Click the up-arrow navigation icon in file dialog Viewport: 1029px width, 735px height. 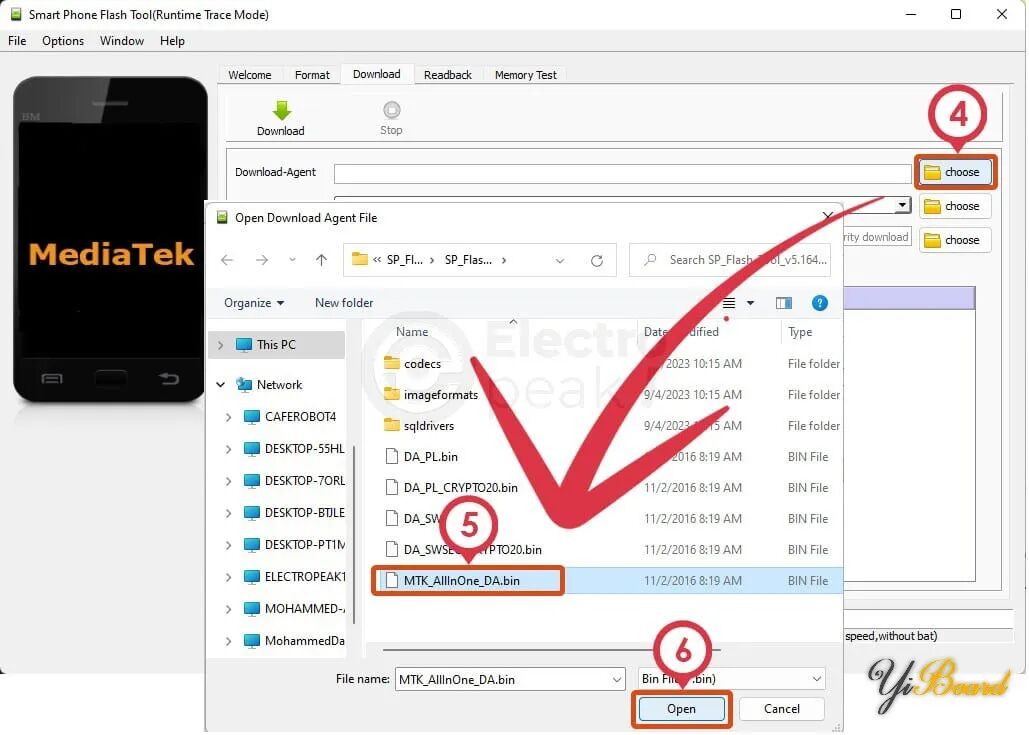coord(321,260)
